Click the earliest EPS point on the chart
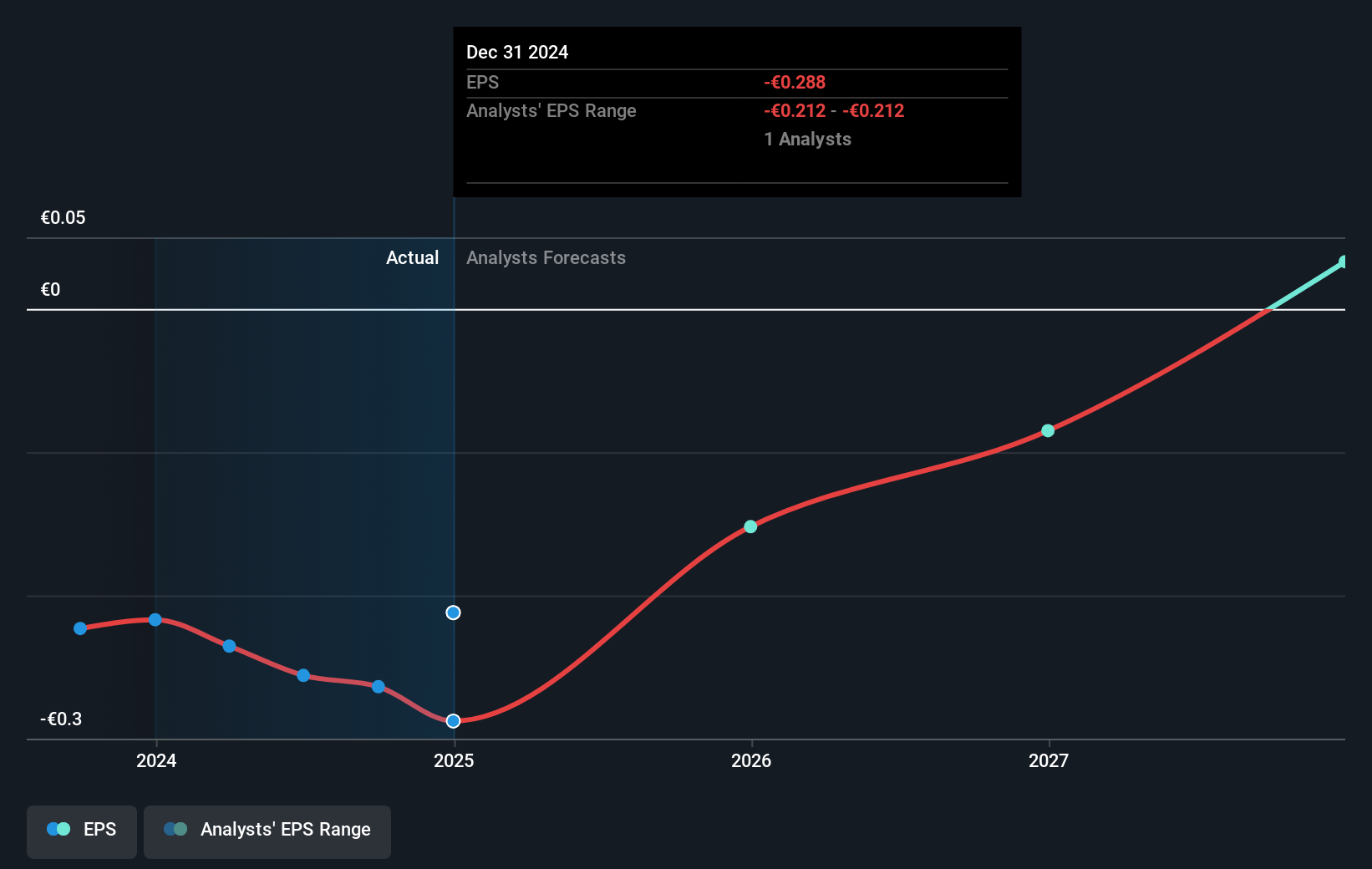 [79, 628]
